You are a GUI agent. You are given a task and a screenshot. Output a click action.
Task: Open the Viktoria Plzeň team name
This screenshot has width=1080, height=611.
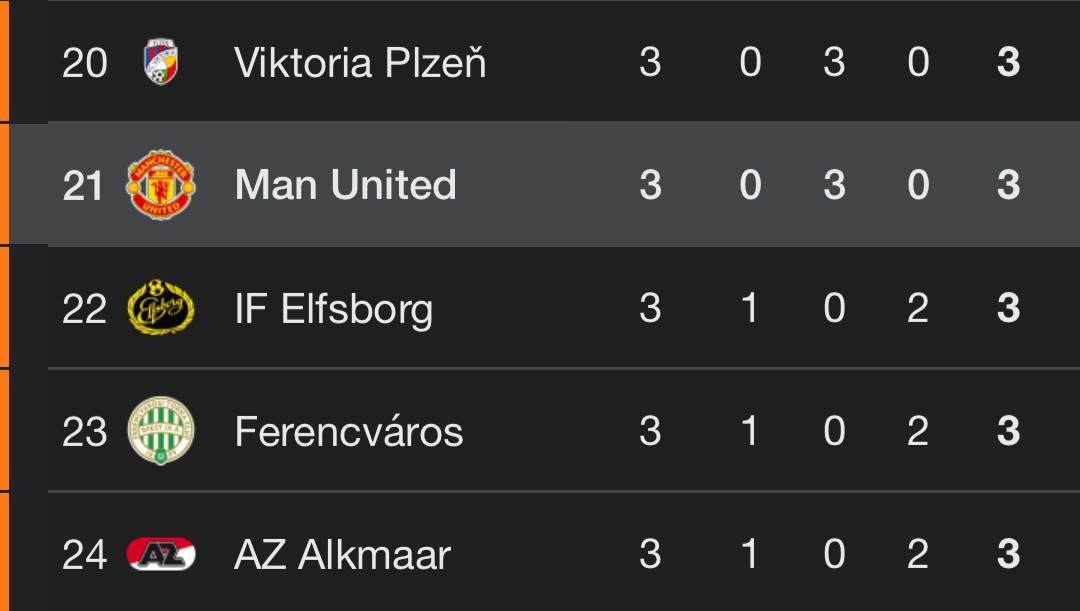(x=360, y=62)
